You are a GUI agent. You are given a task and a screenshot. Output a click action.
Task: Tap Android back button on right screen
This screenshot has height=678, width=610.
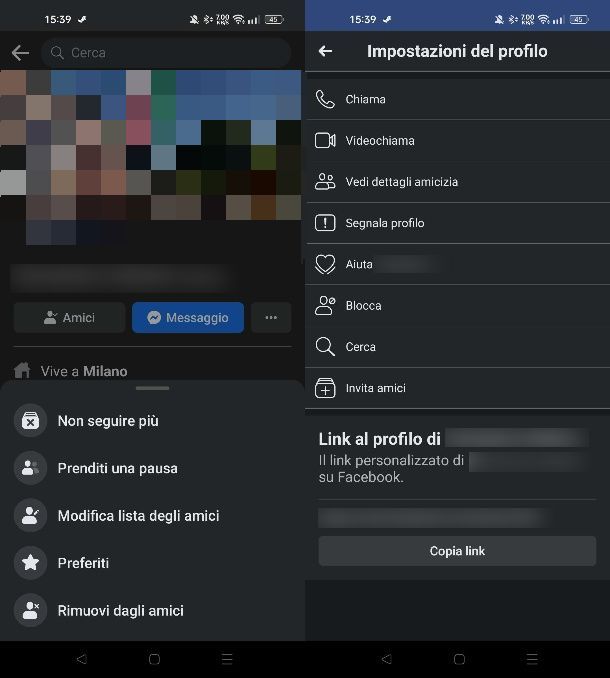click(x=386, y=659)
